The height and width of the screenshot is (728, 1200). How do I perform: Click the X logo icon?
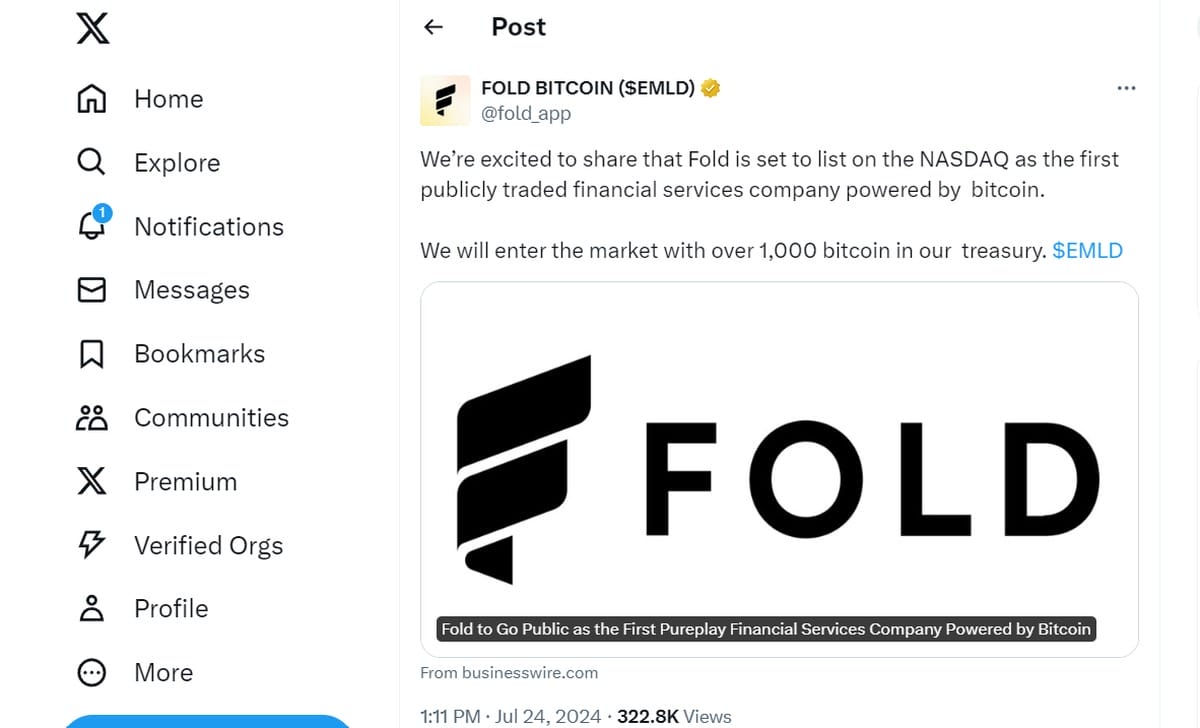[92, 27]
